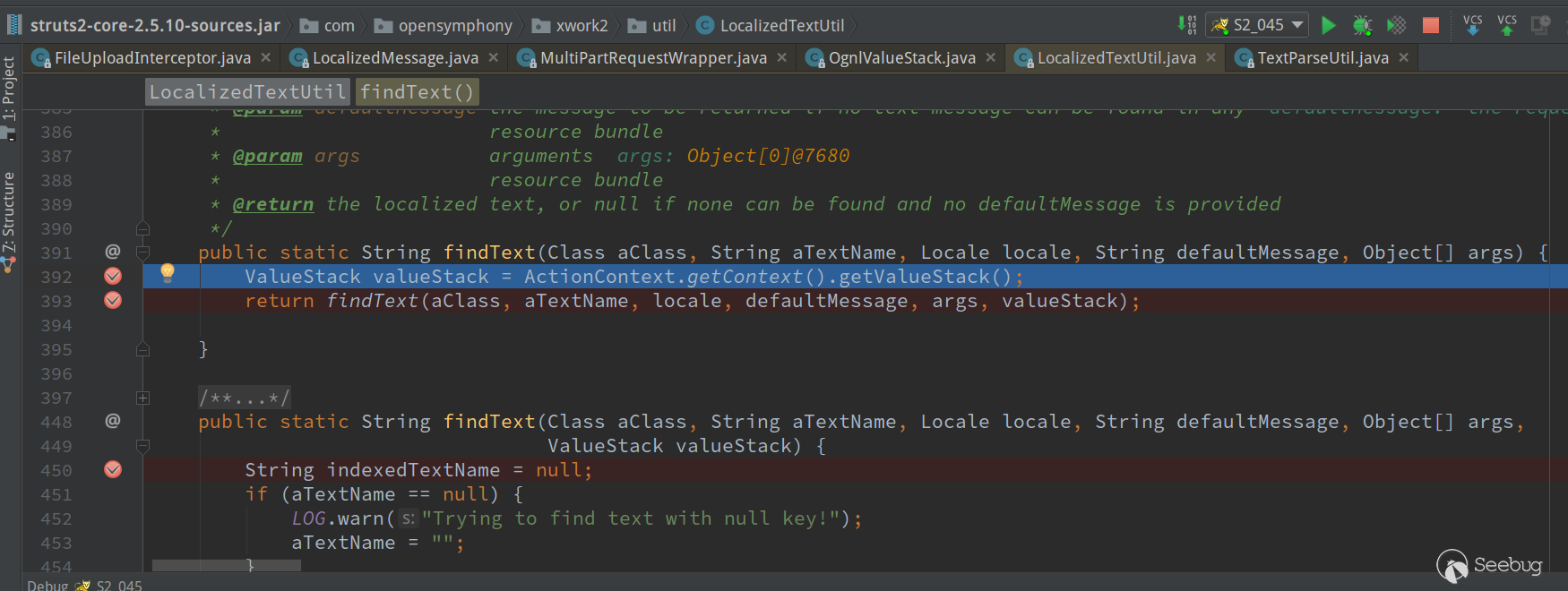1568x591 pixels.
Task: Click the @ gutter marker on line 391
Action: tap(113, 252)
